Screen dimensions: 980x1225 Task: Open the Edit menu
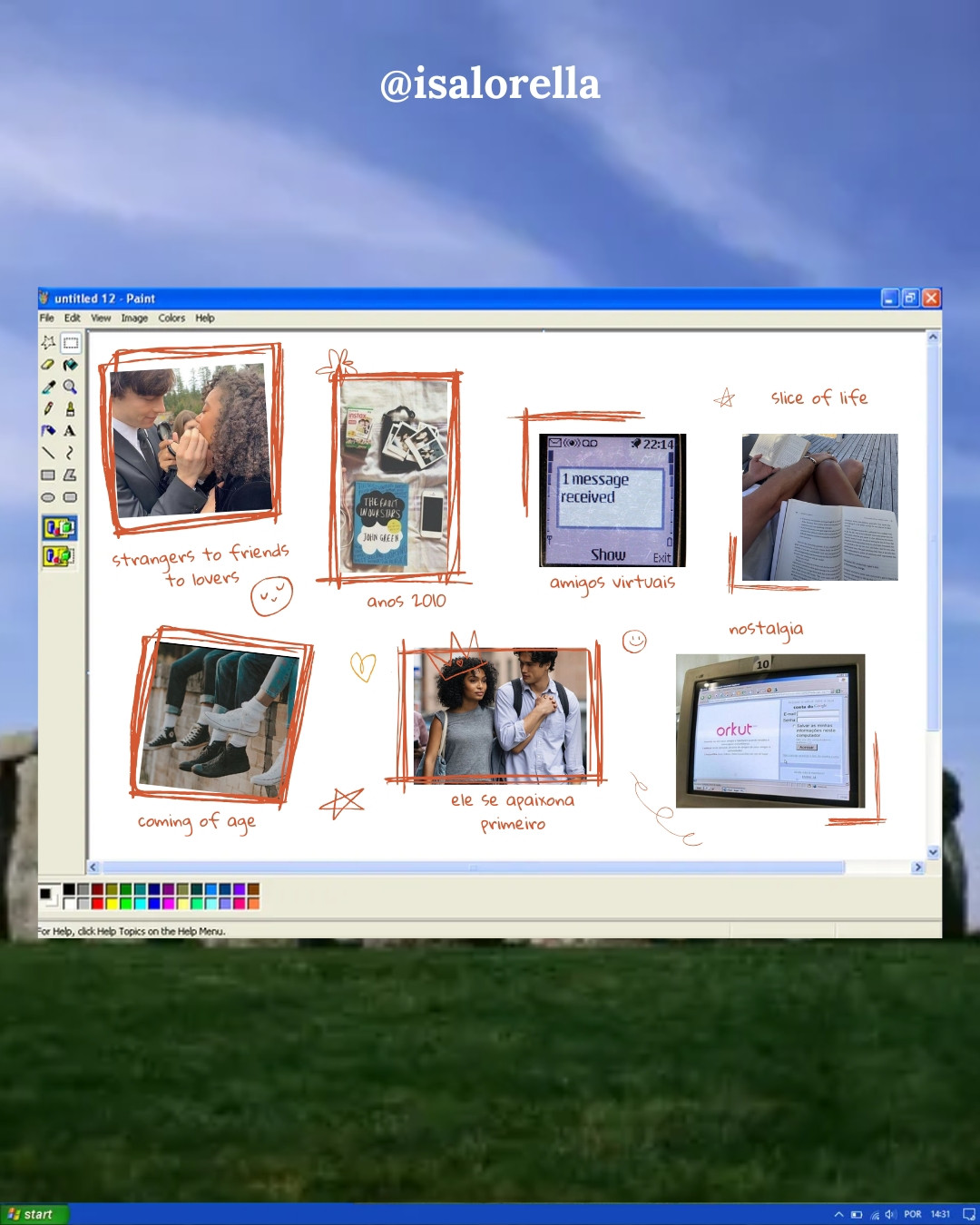(73, 318)
